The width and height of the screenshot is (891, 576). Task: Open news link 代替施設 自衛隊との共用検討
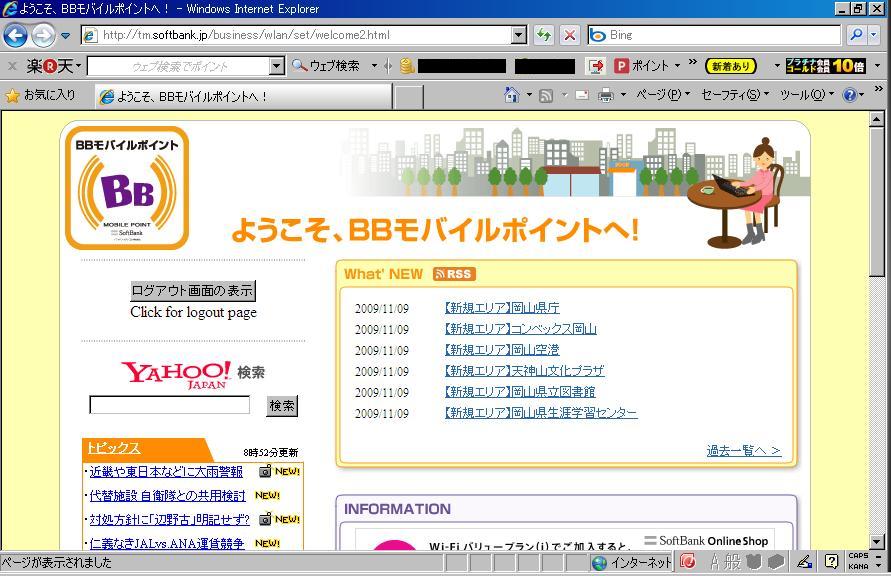168,496
